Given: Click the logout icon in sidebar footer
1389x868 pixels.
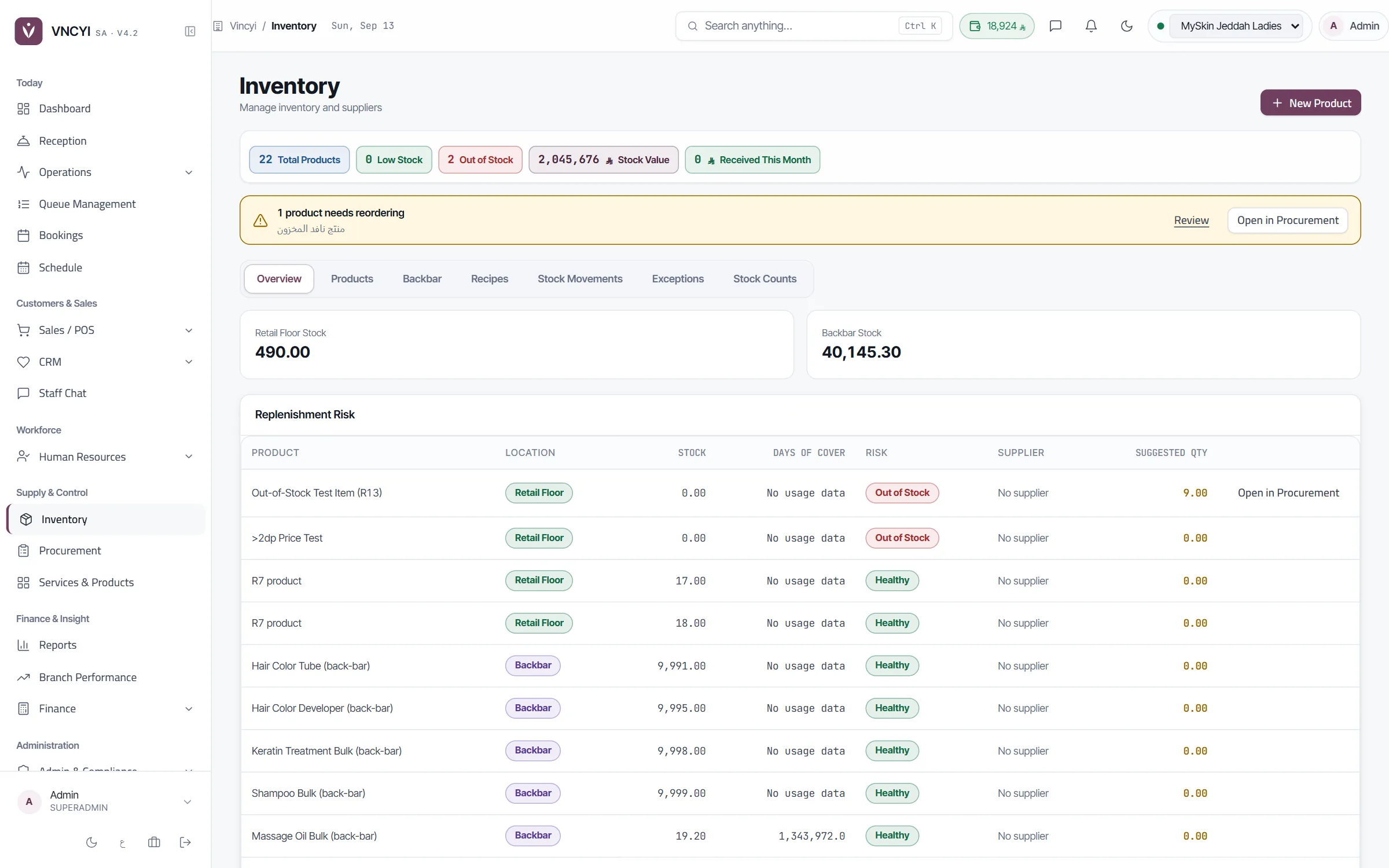Looking at the screenshot, I should (x=185, y=843).
